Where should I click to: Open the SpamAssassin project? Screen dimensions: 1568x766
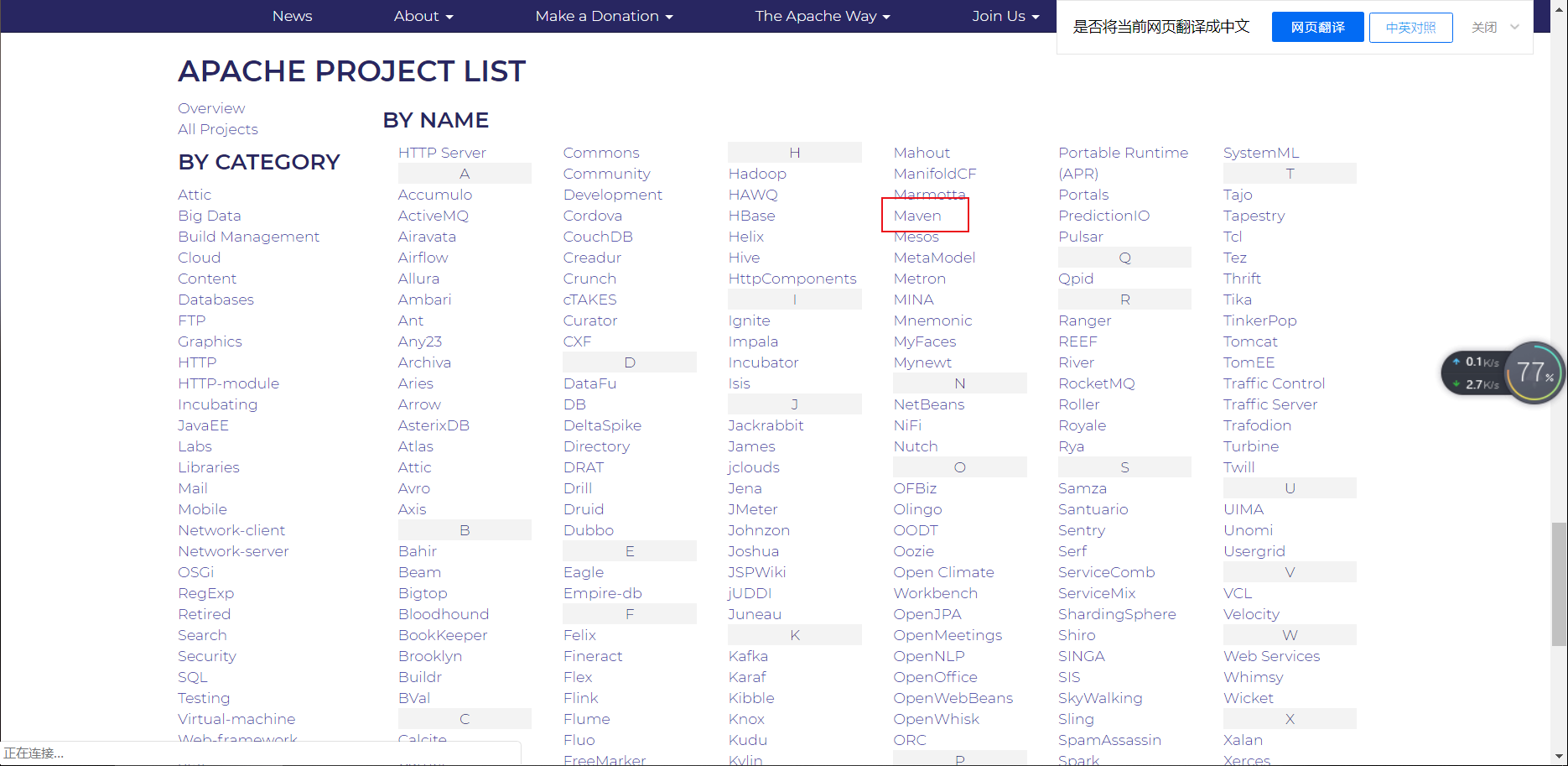coord(1109,740)
